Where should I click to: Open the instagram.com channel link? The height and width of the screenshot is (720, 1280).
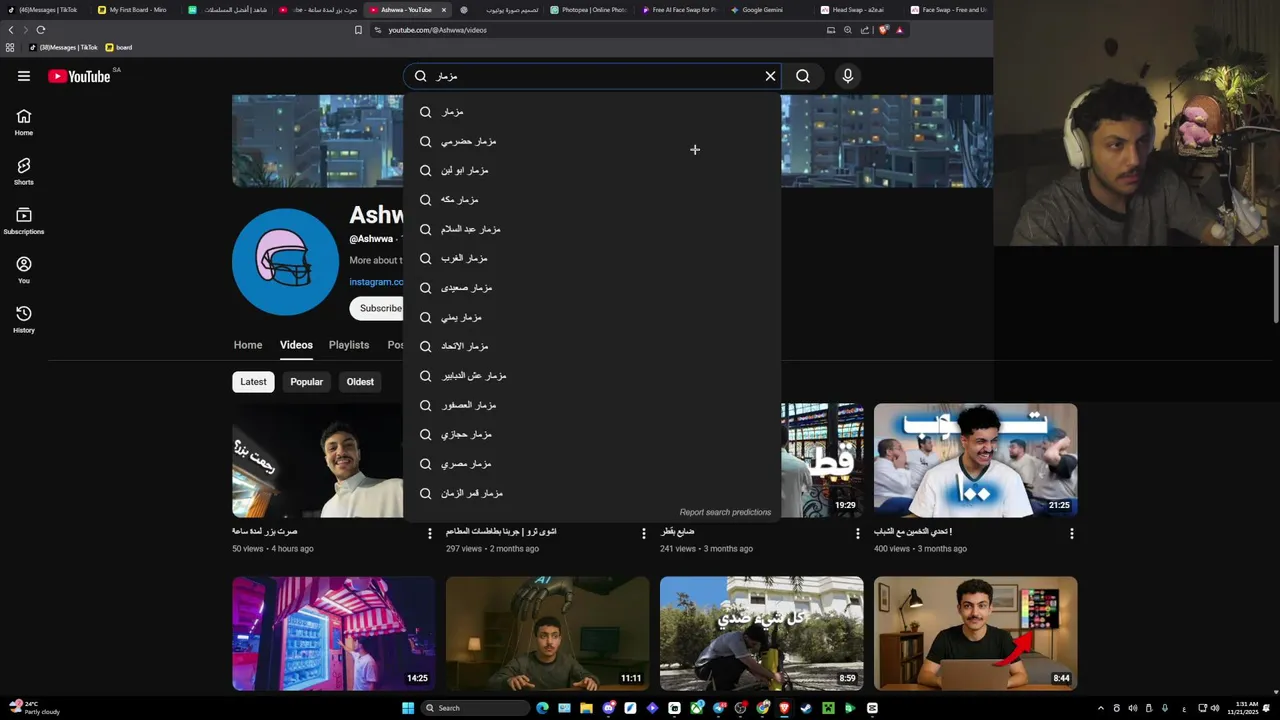pos(376,282)
